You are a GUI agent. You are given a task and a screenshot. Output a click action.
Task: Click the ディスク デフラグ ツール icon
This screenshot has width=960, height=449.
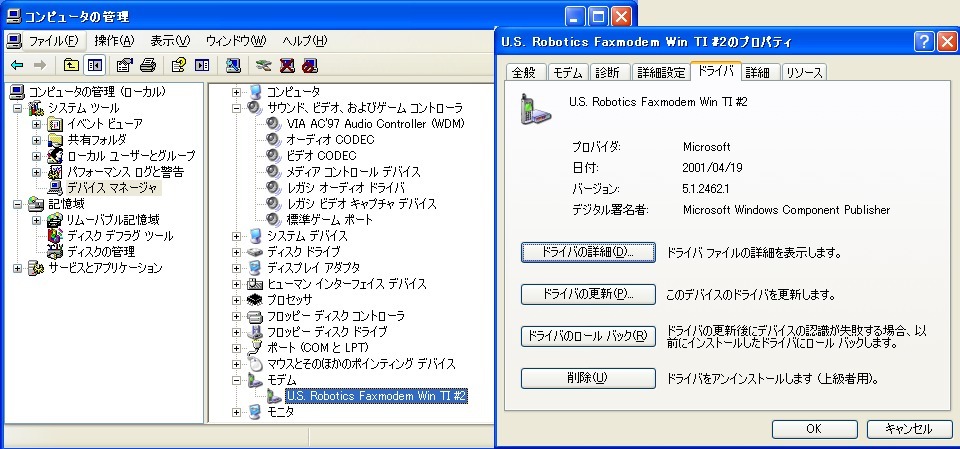point(55,236)
